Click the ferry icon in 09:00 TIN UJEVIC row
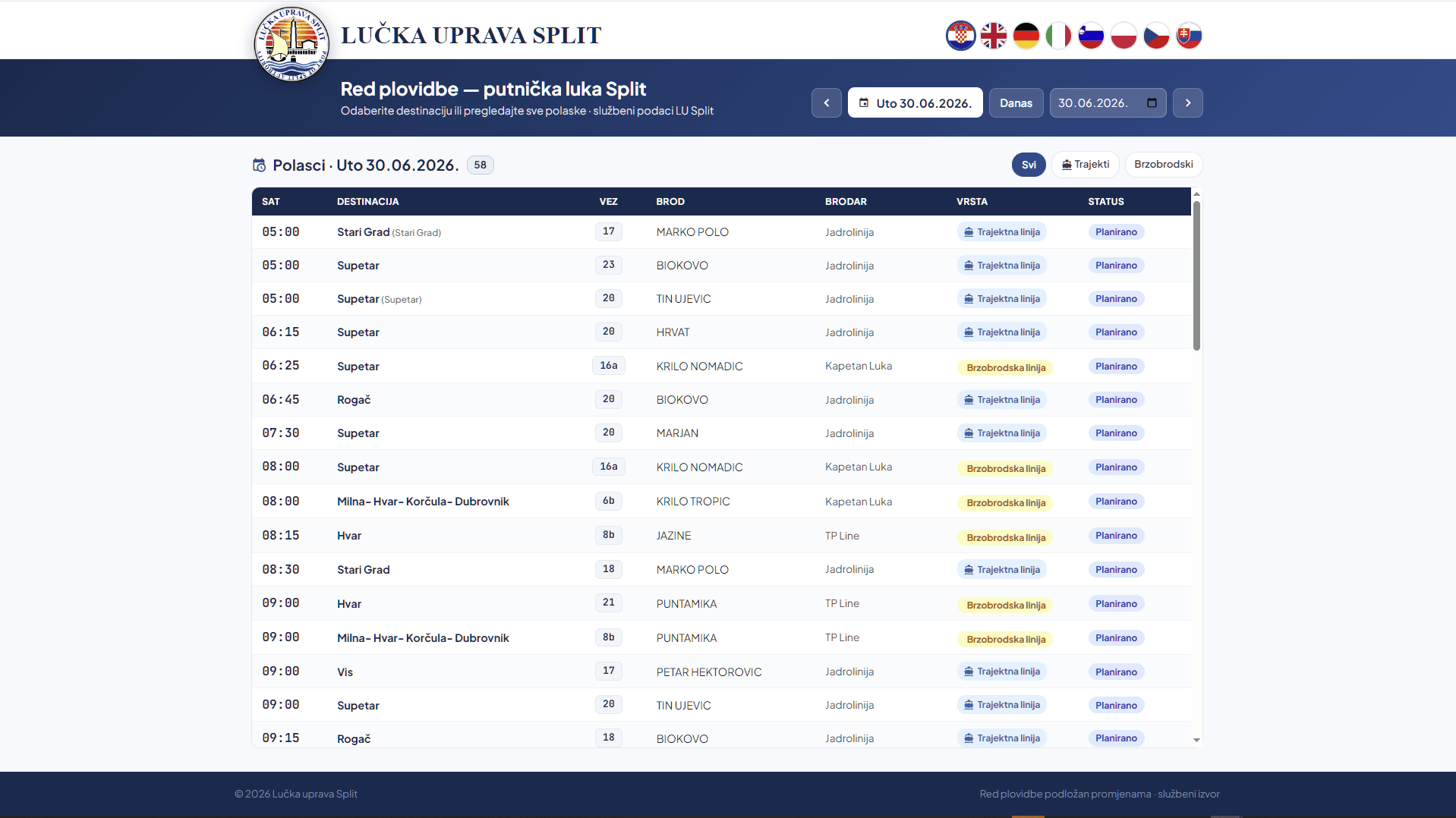The width and height of the screenshot is (1456, 818). click(x=969, y=705)
